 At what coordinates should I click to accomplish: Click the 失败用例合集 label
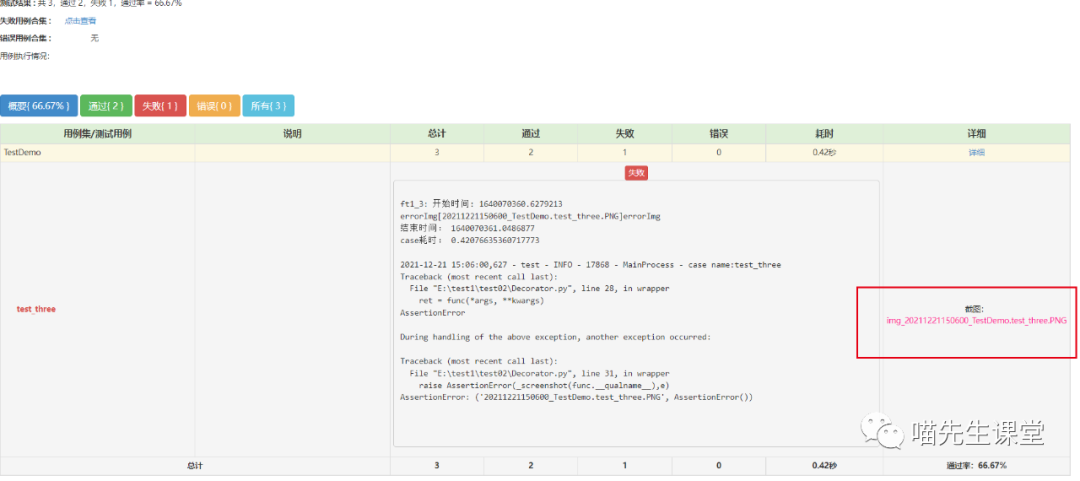coord(25,21)
